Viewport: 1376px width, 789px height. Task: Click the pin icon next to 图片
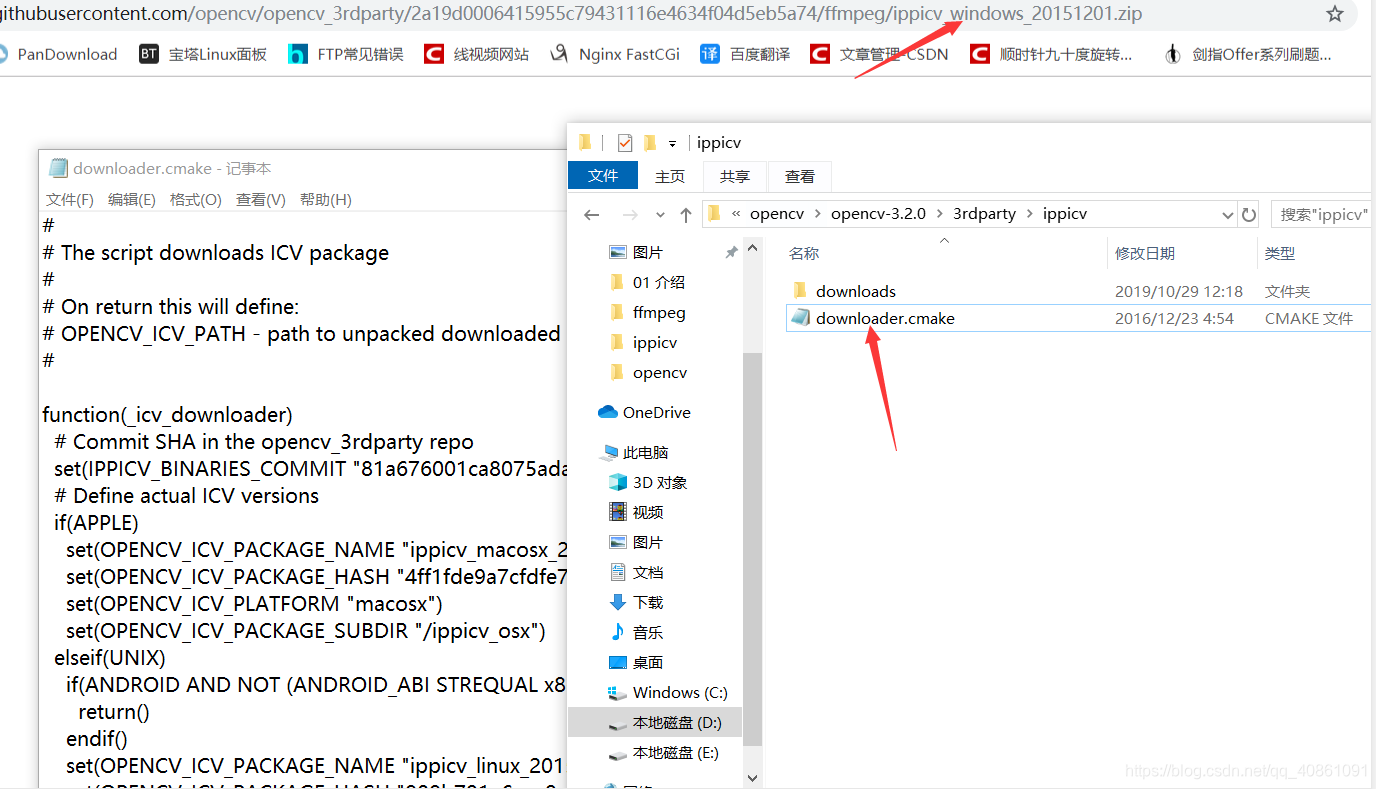[x=731, y=253]
